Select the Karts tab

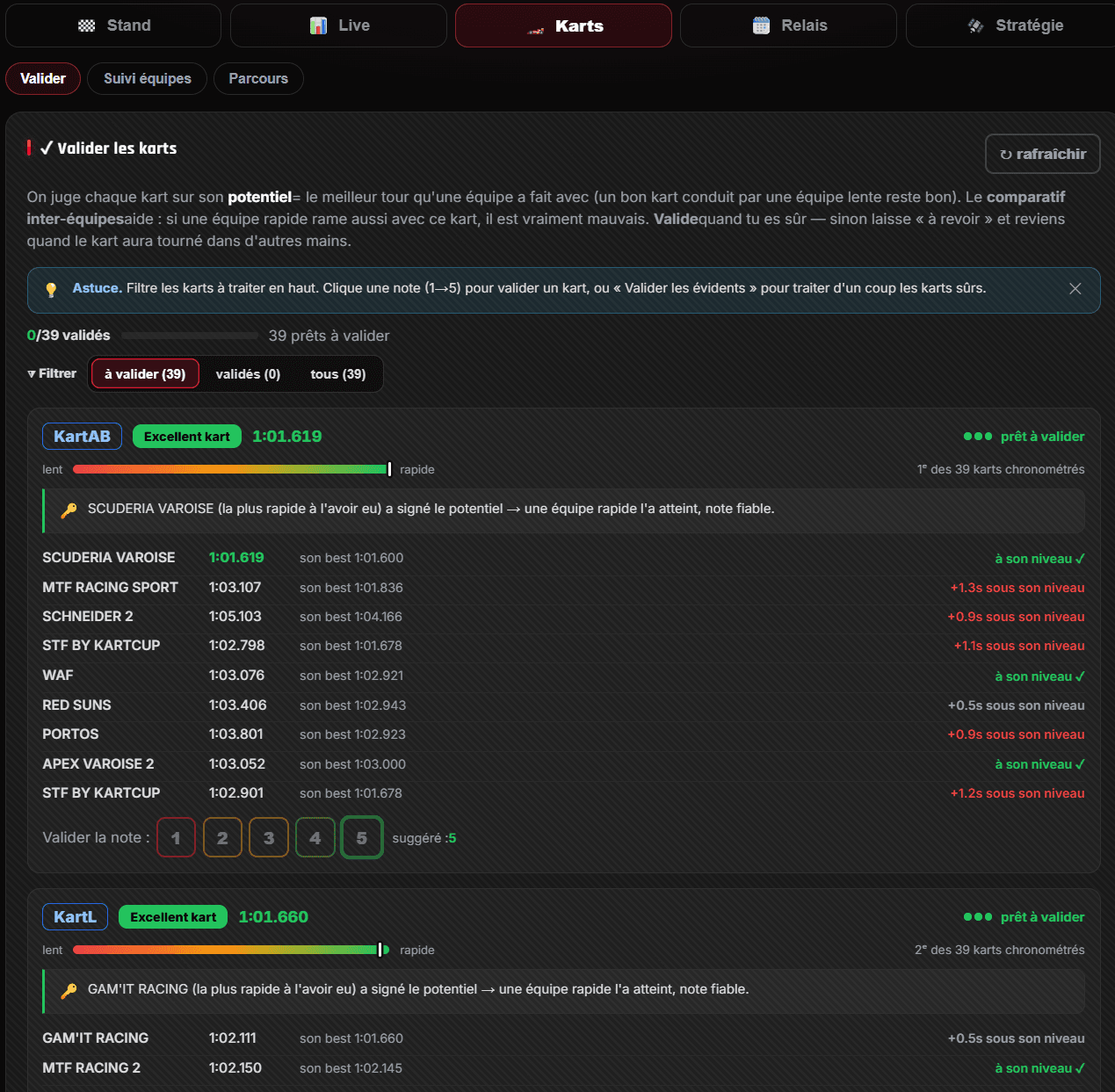563,25
